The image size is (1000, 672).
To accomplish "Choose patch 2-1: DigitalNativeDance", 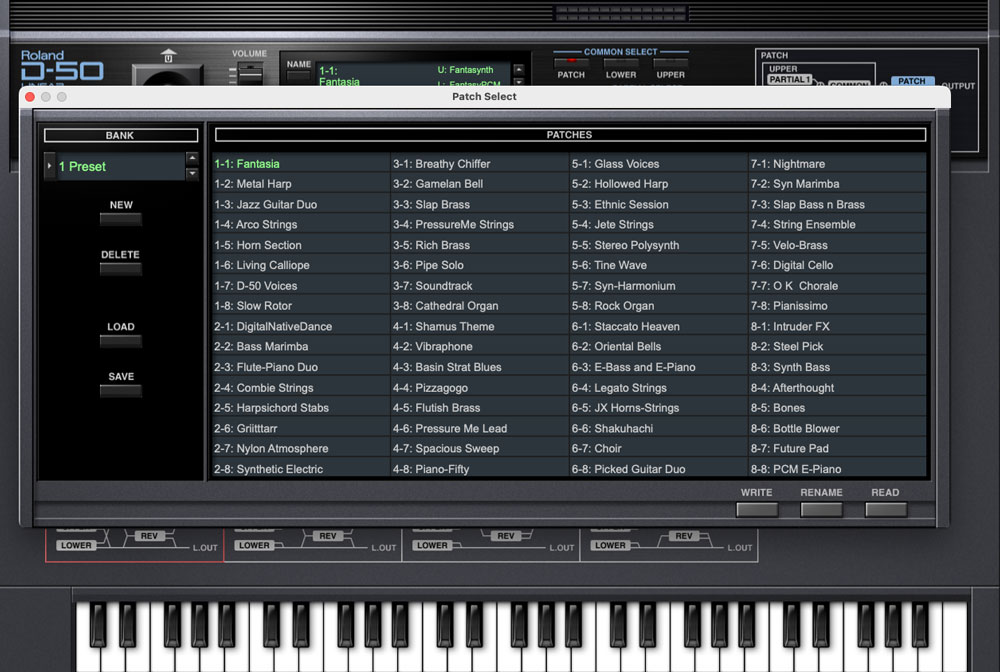I will 300,326.
